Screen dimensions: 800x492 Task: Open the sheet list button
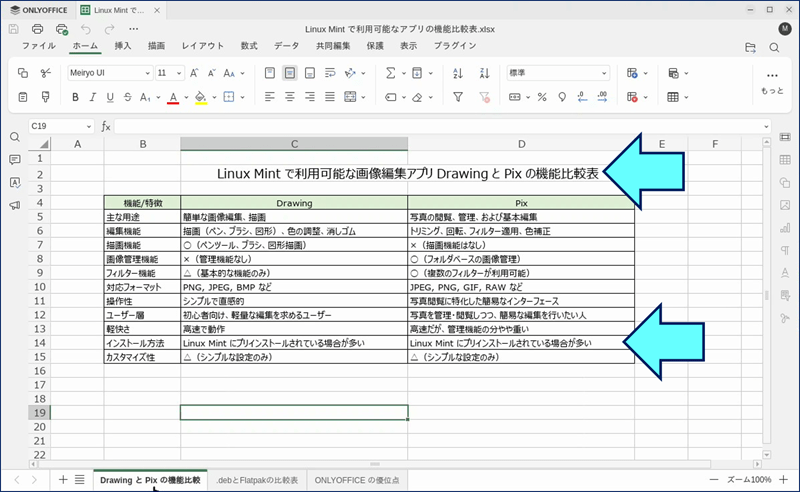[x=80, y=480]
